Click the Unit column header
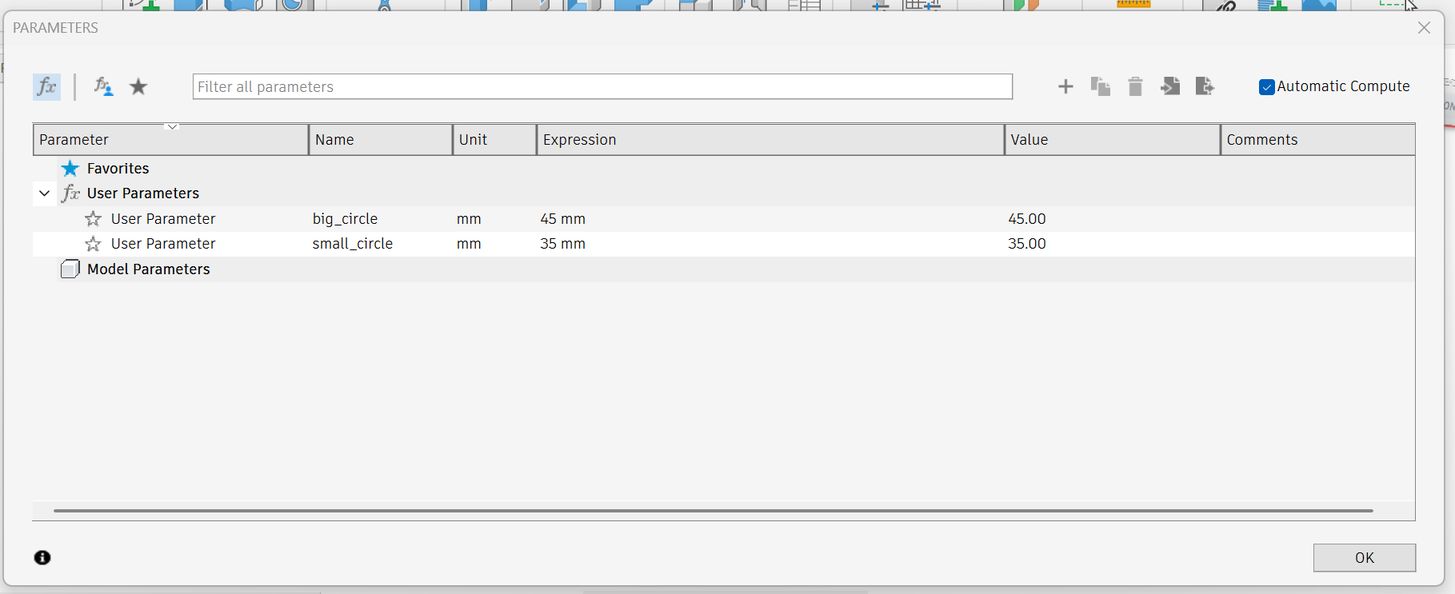 pyautogui.click(x=495, y=140)
